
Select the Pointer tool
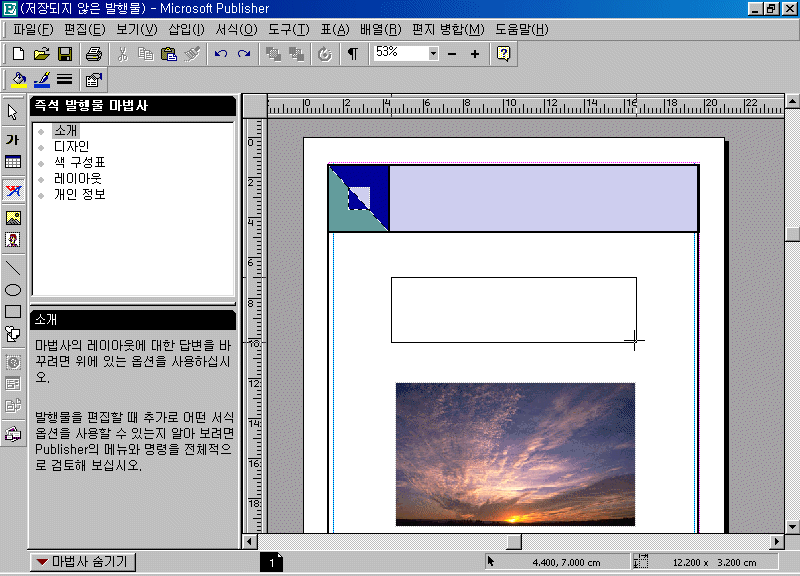(x=13, y=112)
